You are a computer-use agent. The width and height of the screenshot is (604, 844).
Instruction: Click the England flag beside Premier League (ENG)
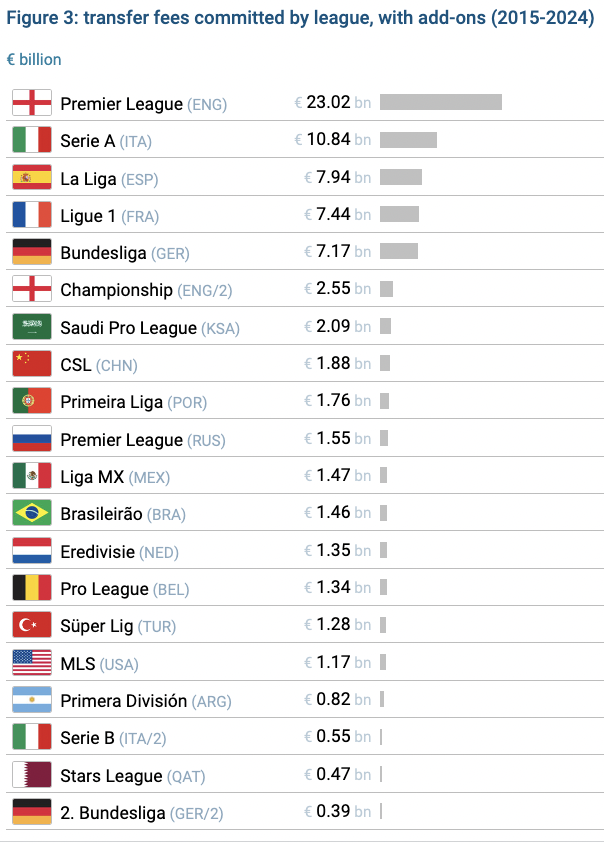point(31,103)
